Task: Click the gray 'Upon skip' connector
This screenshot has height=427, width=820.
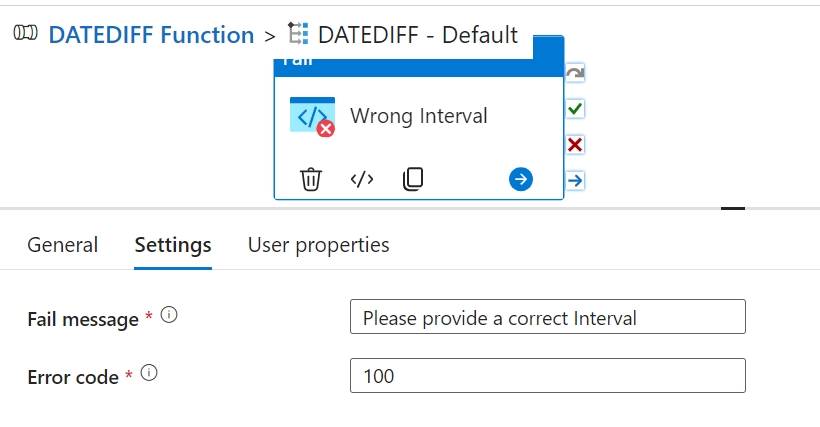Action: click(x=575, y=73)
